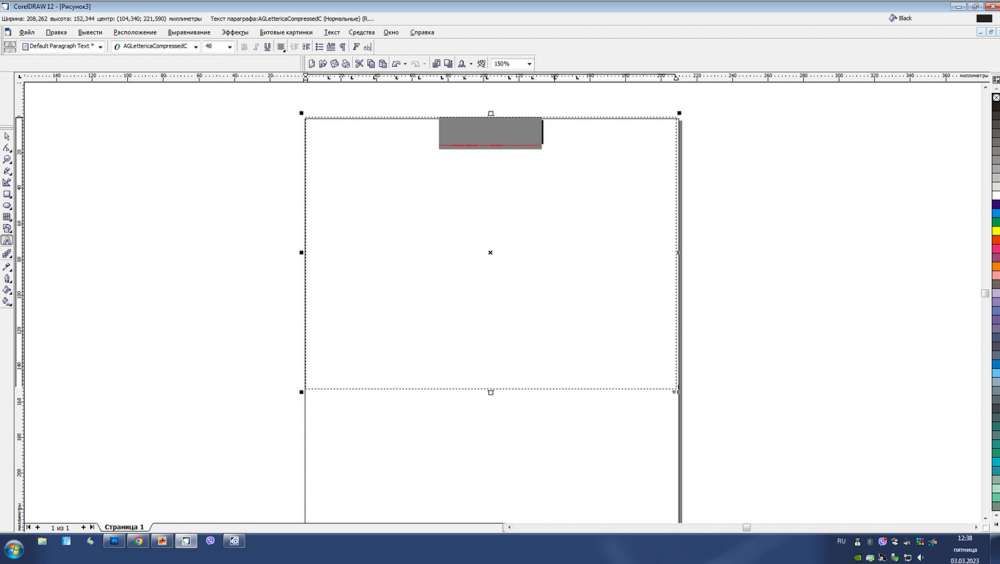Click the Print icon in toolbar

coord(345,64)
